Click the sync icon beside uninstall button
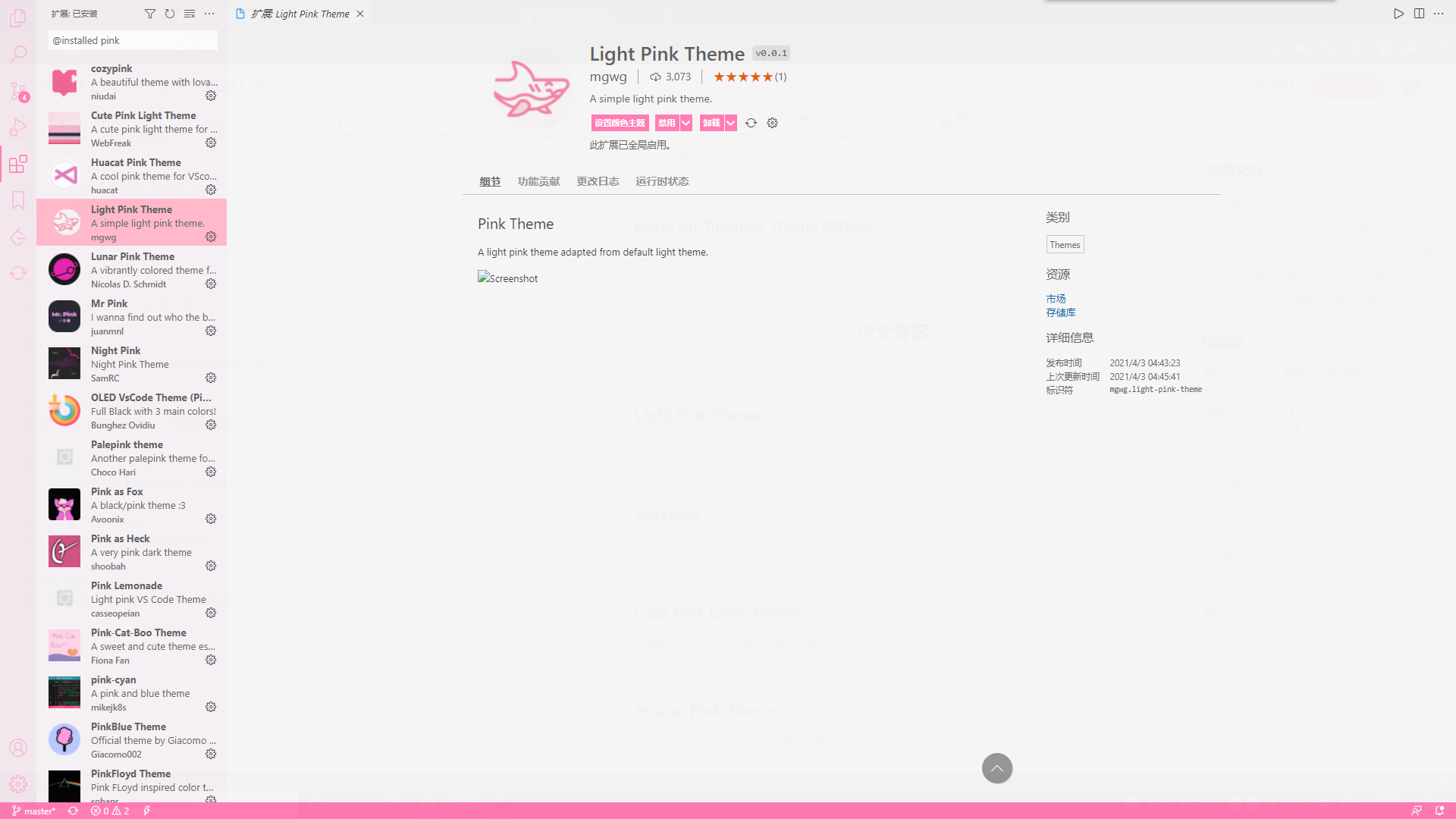The width and height of the screenshot is (1456, 819). (751, 123)
